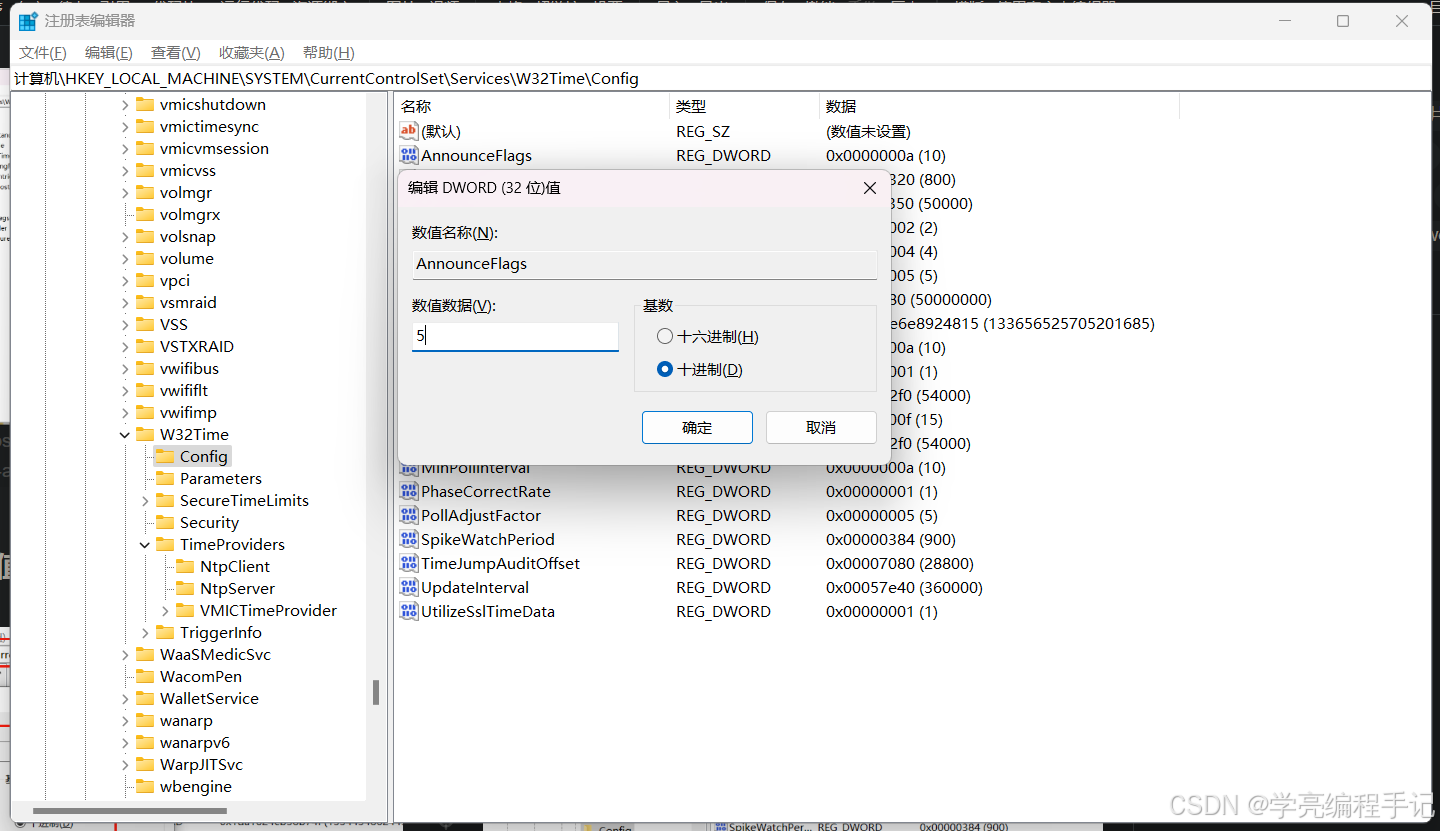
Task: Close the 编辑 DWORD dialog with X
Action: 870,188
